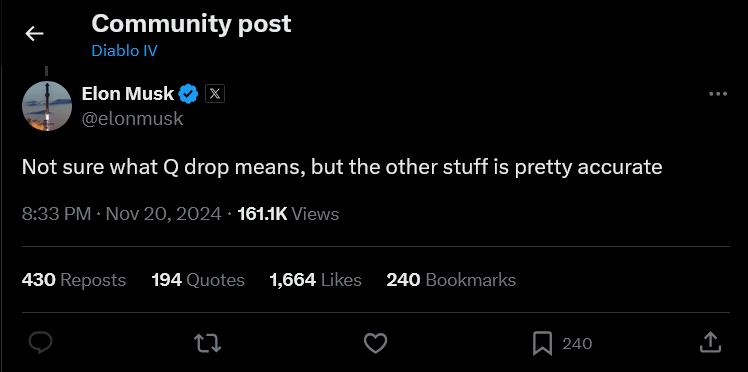This screenshot has width=748, height=372.
Task: Open the Diablo IV community link
Action: point(124,51)
